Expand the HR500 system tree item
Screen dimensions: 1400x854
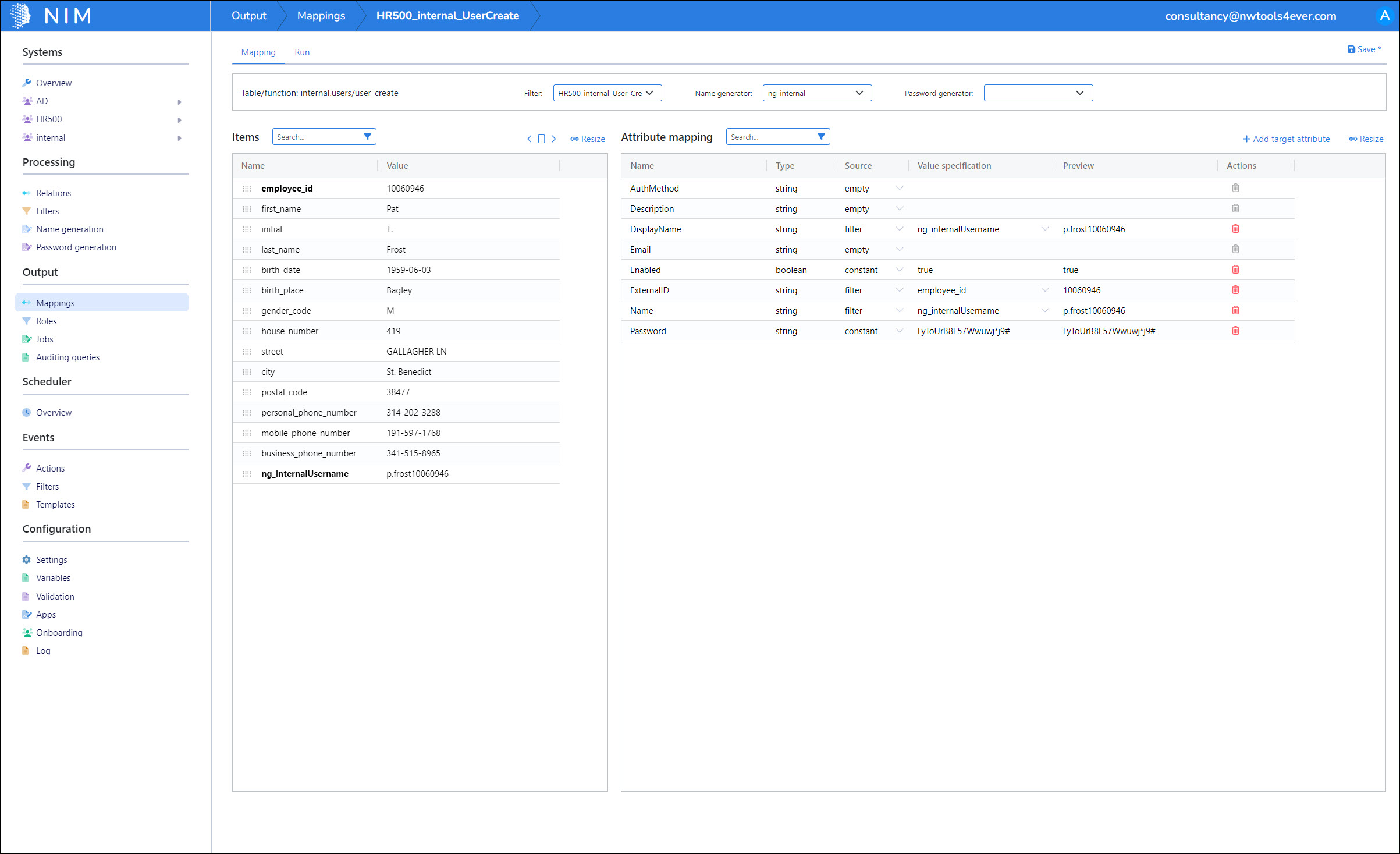point(179,120)
